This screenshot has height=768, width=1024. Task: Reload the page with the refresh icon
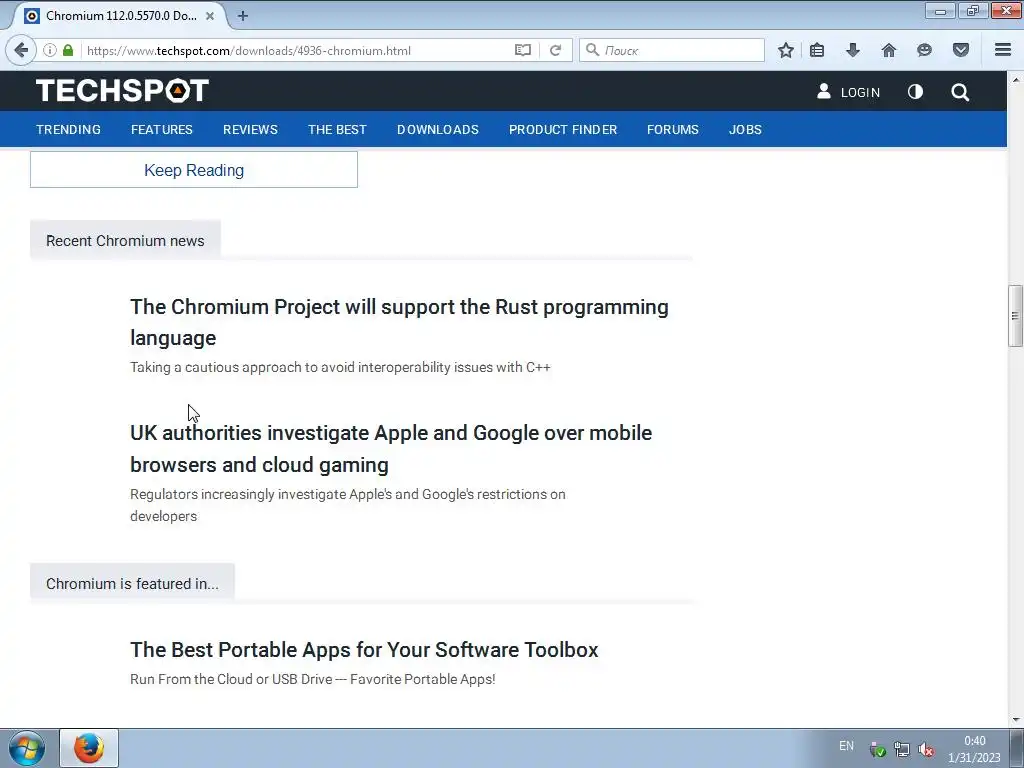pos(555,50)
